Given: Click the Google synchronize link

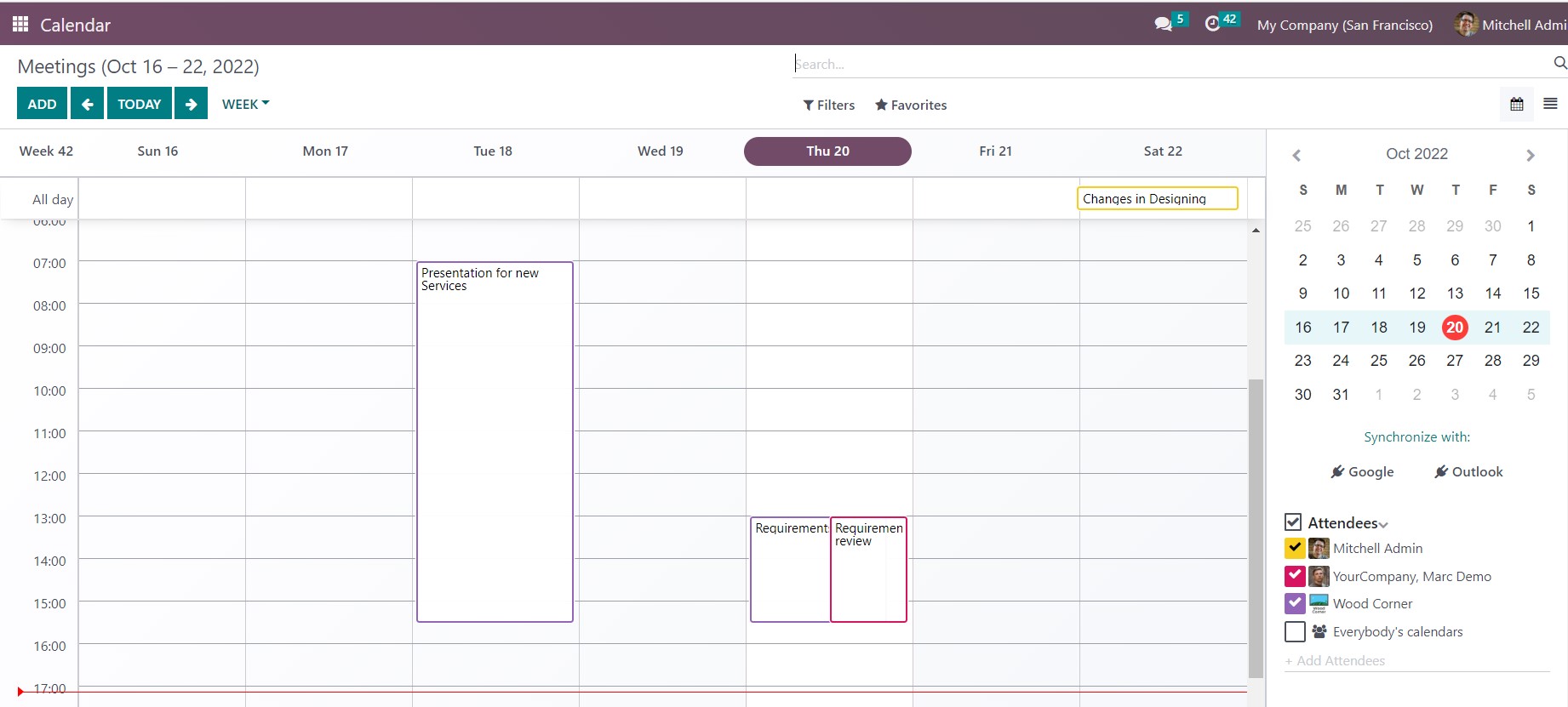Looking at the screenshot, I should pyautogui.click(x=1362, y=471).
